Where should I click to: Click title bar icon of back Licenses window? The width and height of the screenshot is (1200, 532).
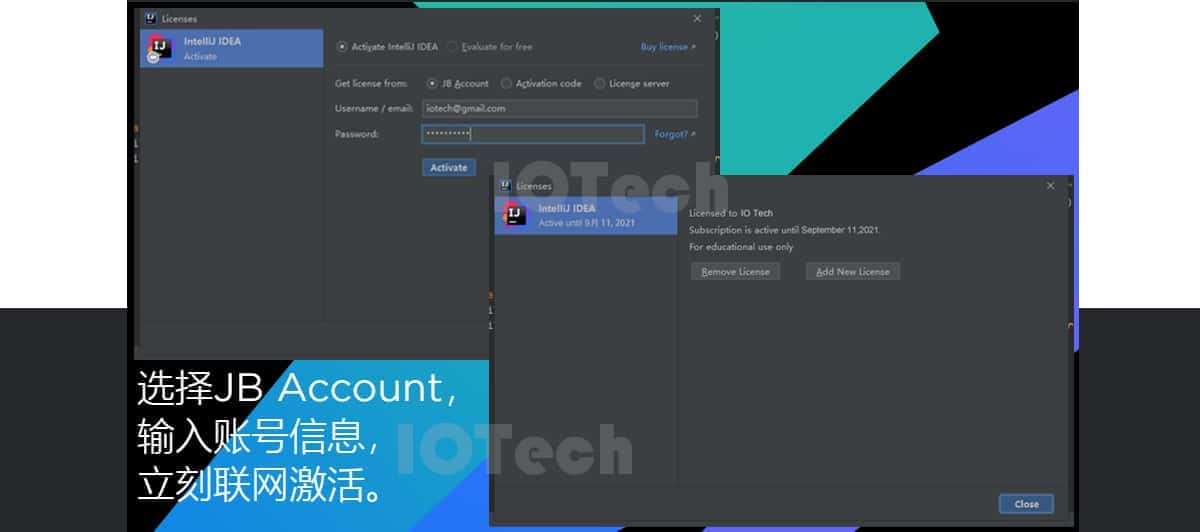(x=149, y=18)
